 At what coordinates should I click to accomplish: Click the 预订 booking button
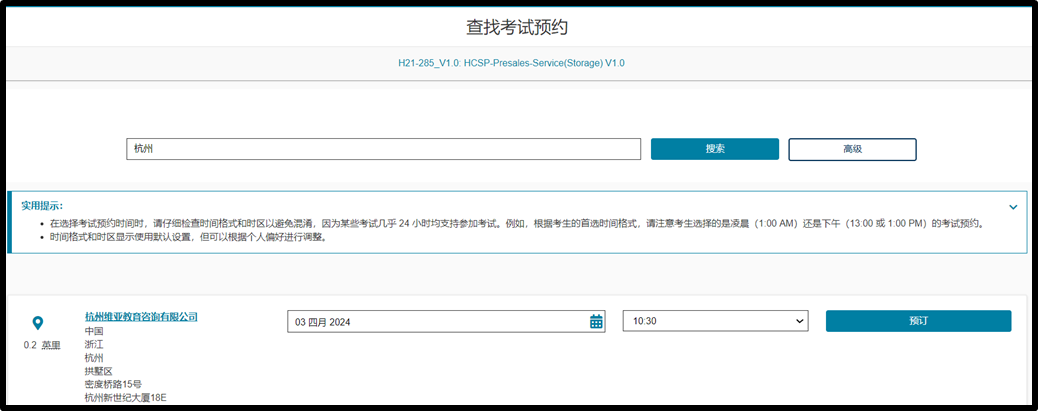pyautogui.click(x=918, y=321)
